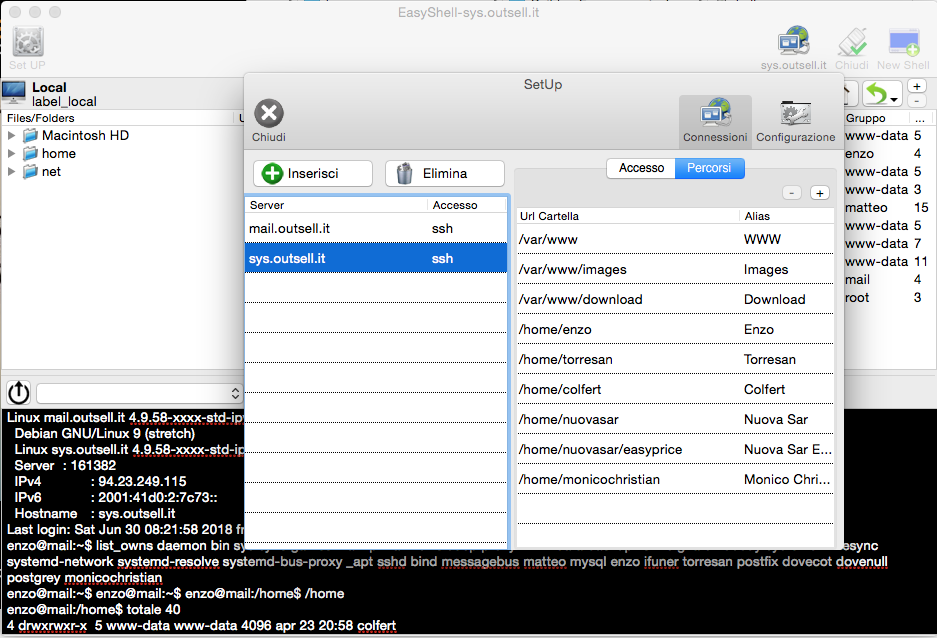The image size is (937, 638).
Task: Click the plus button in main window's top-right
Action: (x=917, y=87)
